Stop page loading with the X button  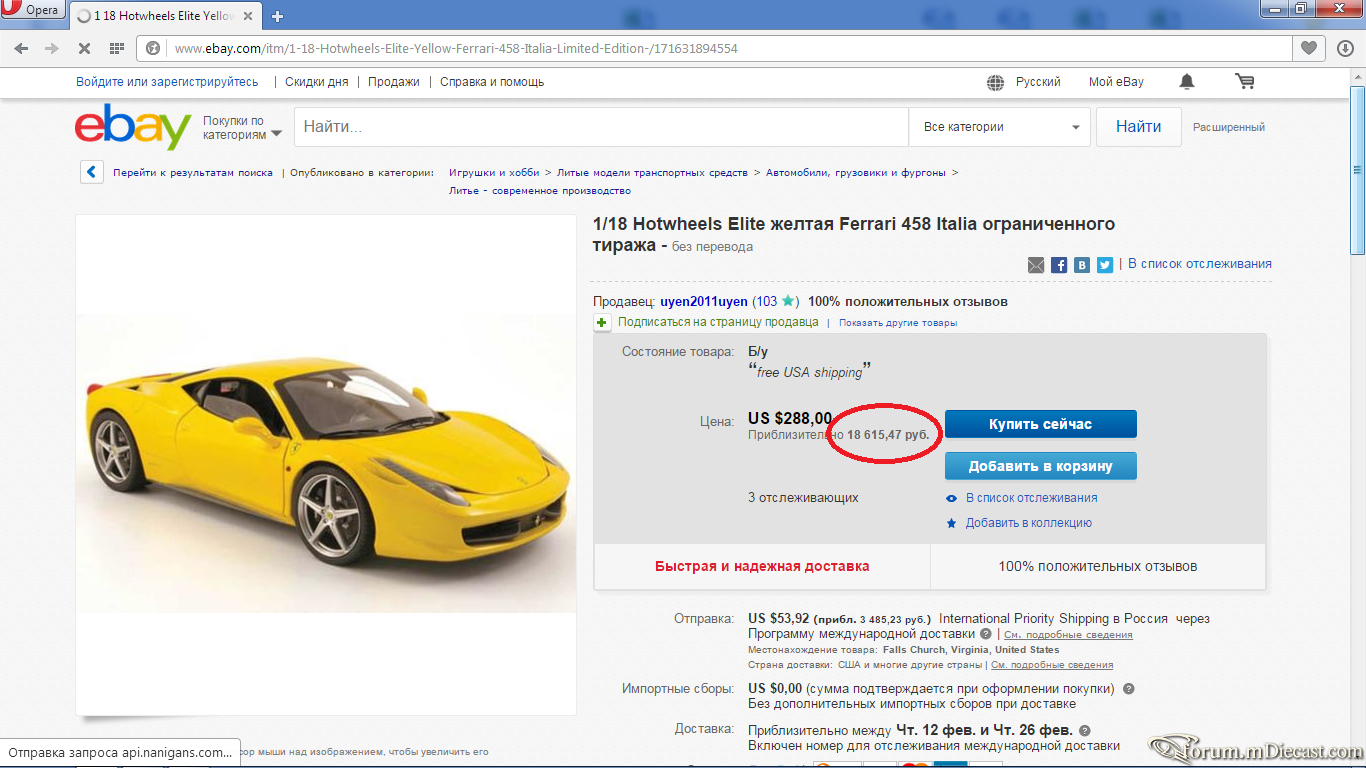84,48
